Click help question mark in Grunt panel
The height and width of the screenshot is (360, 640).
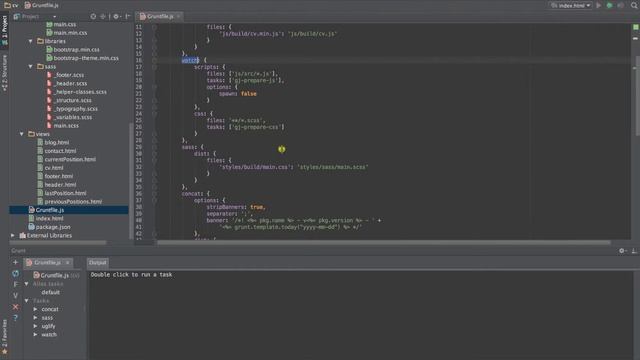click(x=16, y=318)
